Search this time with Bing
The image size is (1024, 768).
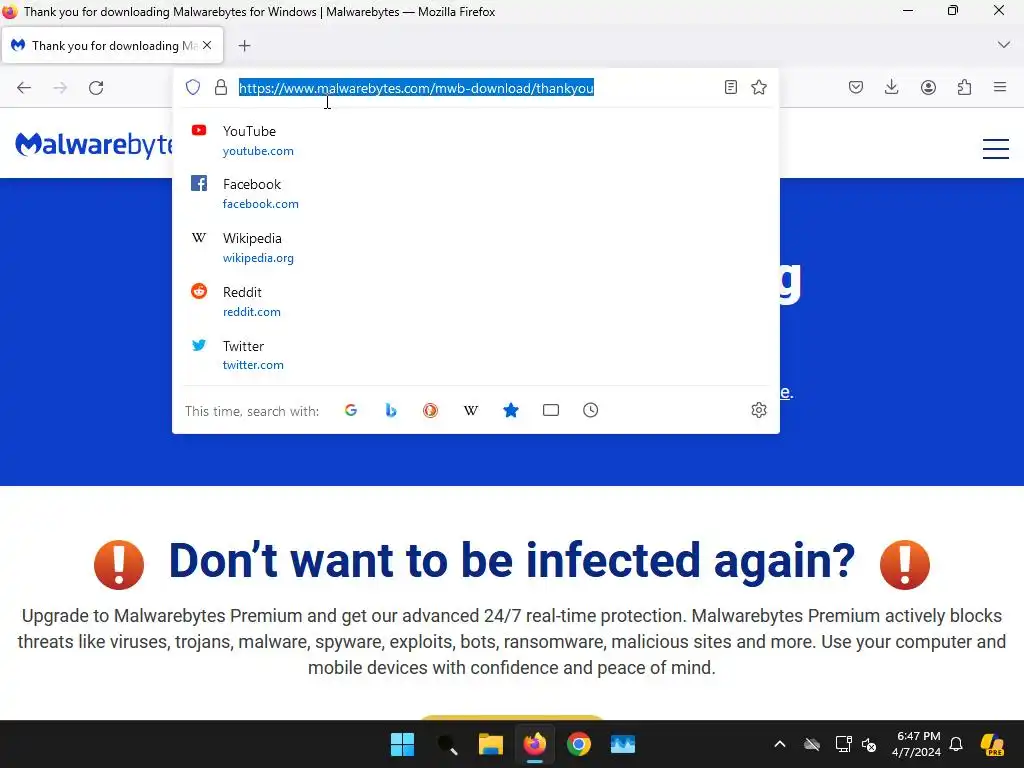pyautogui.click(x=391, y=410)
